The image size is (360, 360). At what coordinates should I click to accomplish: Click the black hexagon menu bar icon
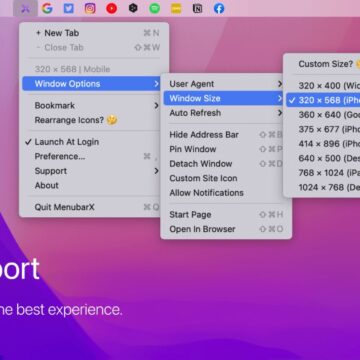tap(133, 8)
